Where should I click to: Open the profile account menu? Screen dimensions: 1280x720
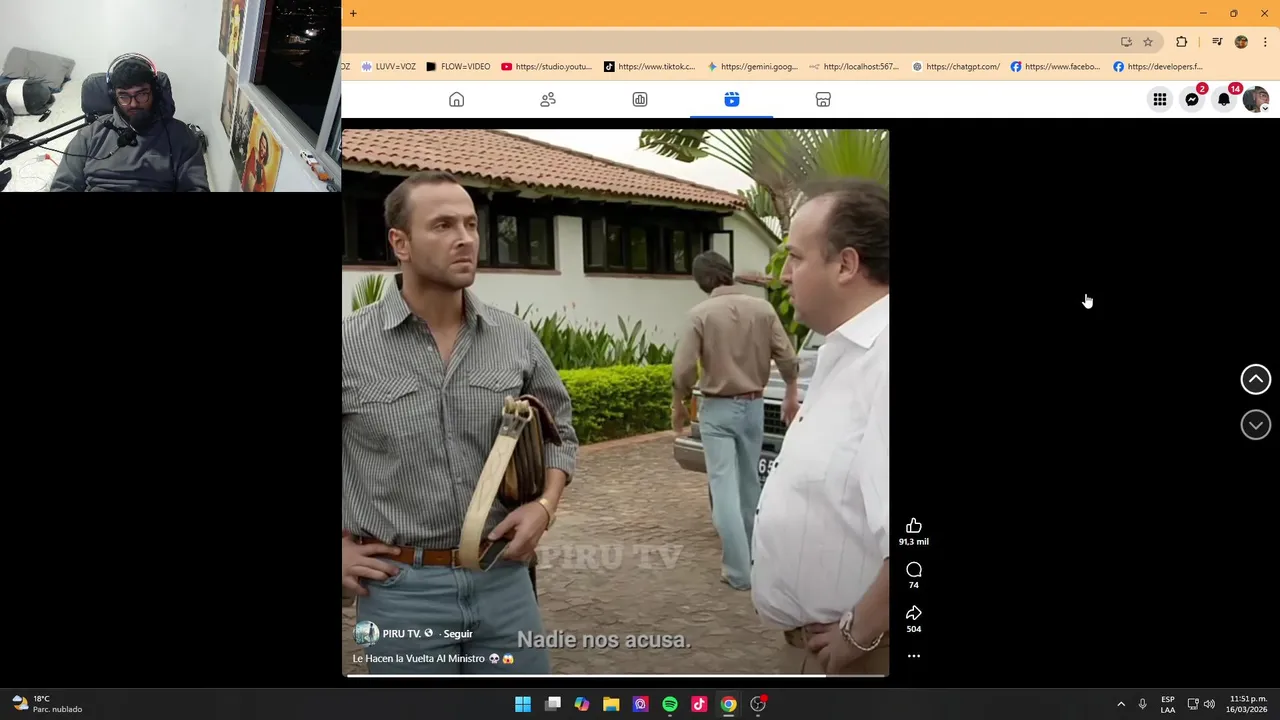[1256, 100]
